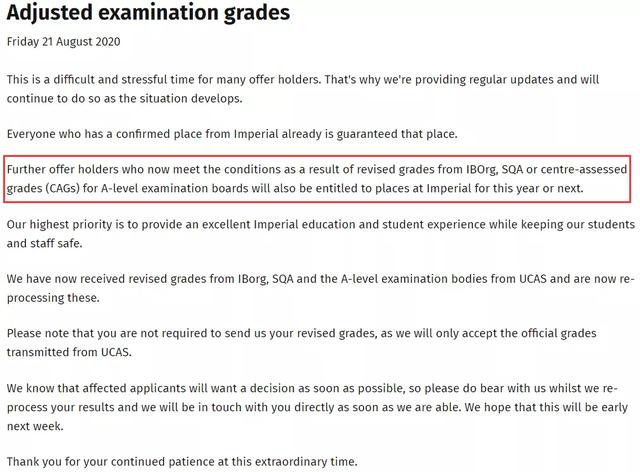The height and width of the screenshot is (472, 640).
Task: Click the "Adjusted examination grades" heading
Action: click(x=148, y=14)
